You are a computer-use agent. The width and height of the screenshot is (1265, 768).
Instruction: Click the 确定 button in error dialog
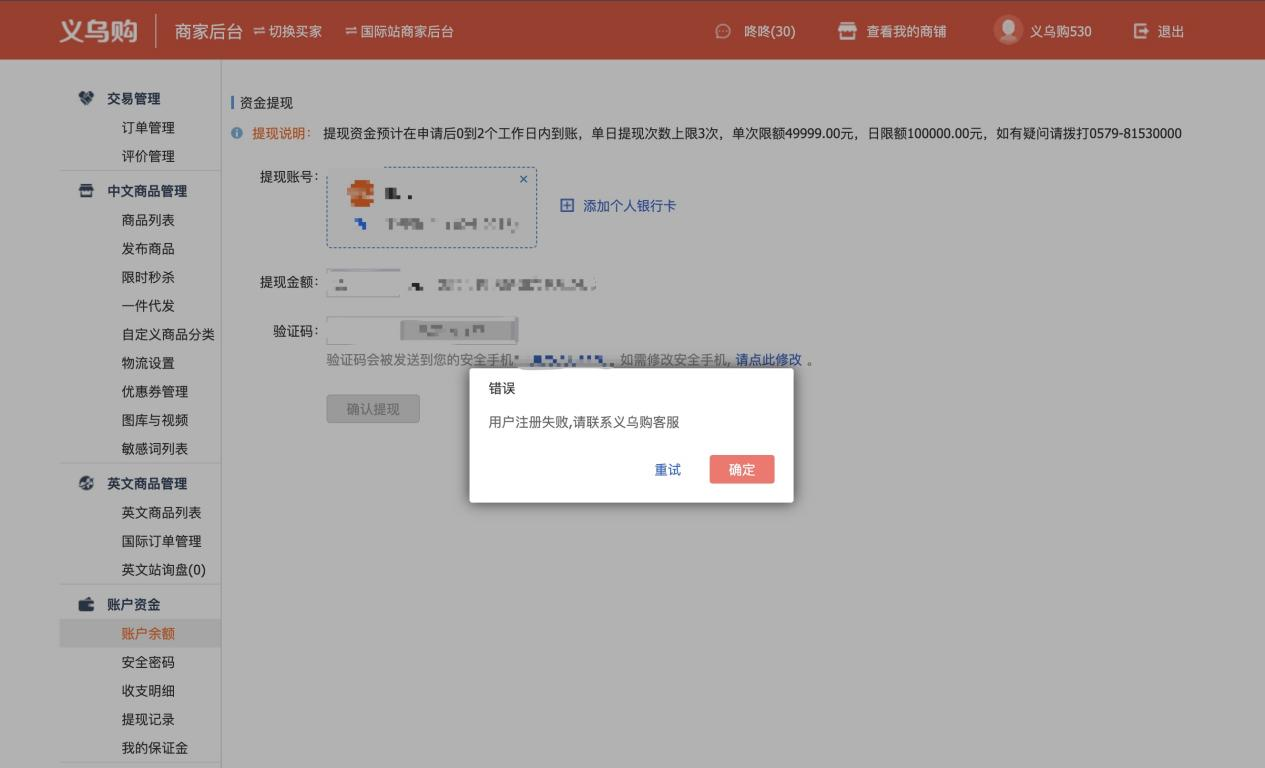(x=741, y=469)
